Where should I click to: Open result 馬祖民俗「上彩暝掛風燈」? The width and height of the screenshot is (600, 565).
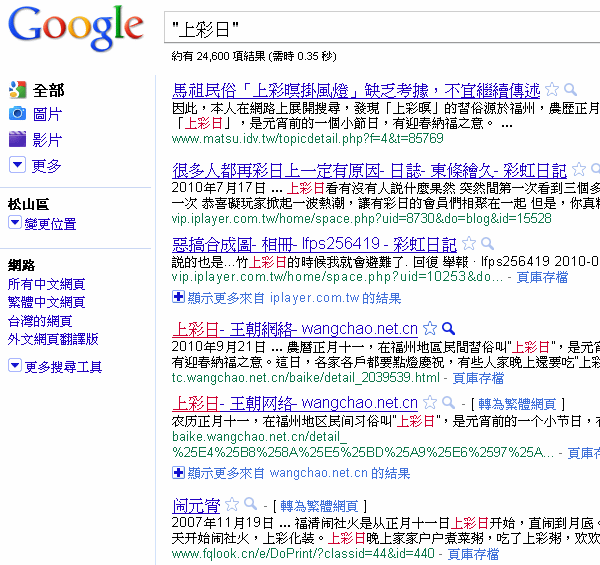(356, 91)
